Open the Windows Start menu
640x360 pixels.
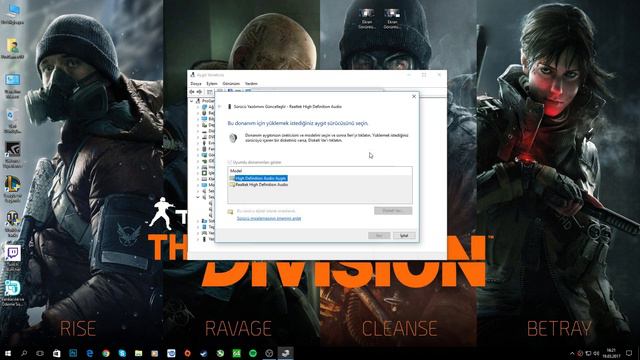tap(8, 353)
